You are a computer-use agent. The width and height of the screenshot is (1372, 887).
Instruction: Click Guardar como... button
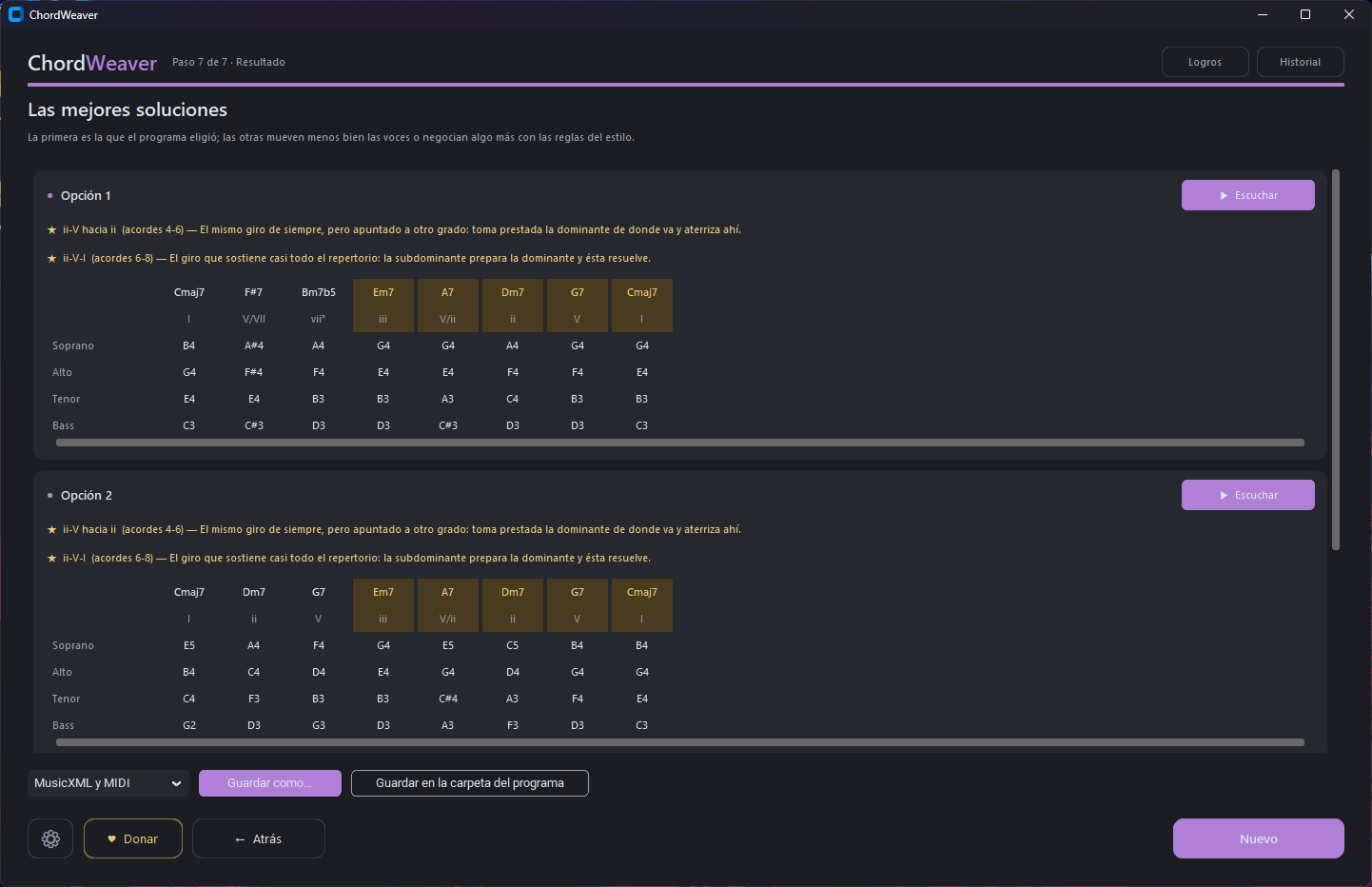[x=269, y=783]
